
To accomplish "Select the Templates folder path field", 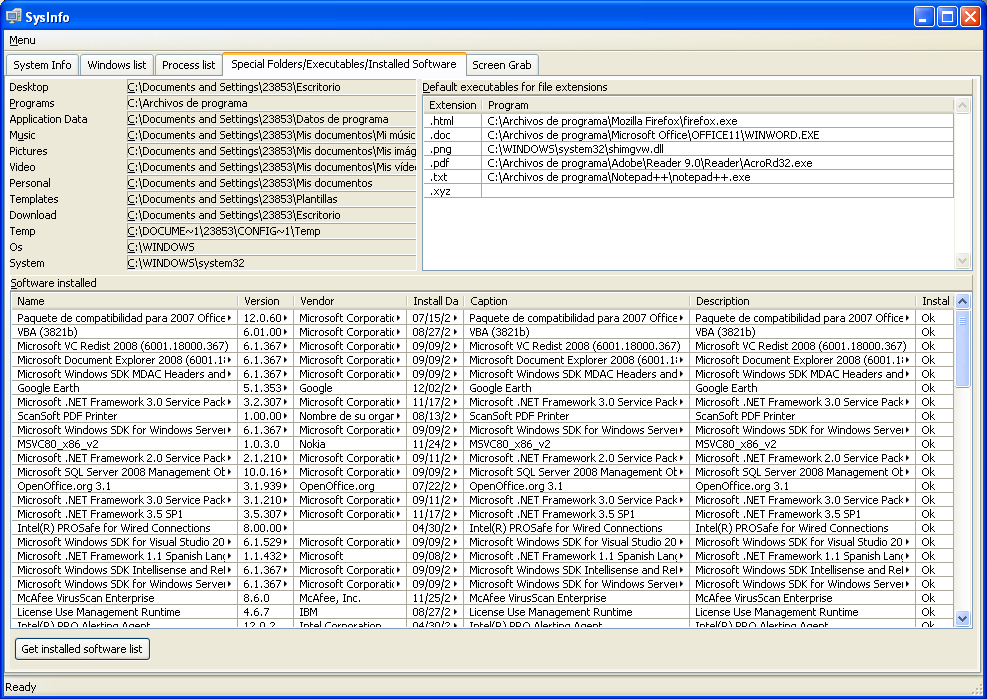I will click(x=271, y=199).
